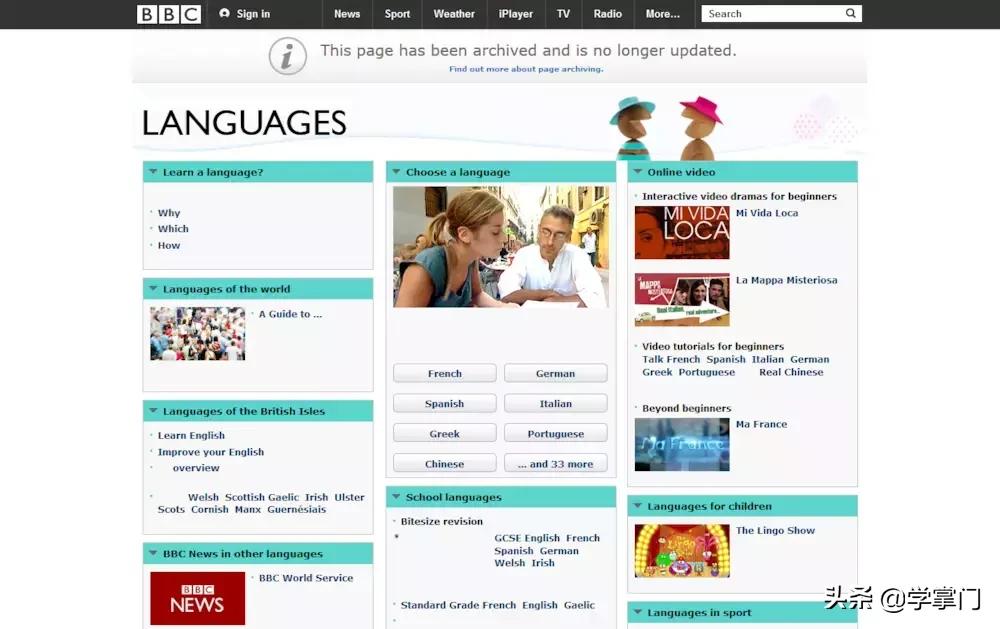1000x629 pixels.
Task: Select the Greek language button
Action: tap(445, 433)
